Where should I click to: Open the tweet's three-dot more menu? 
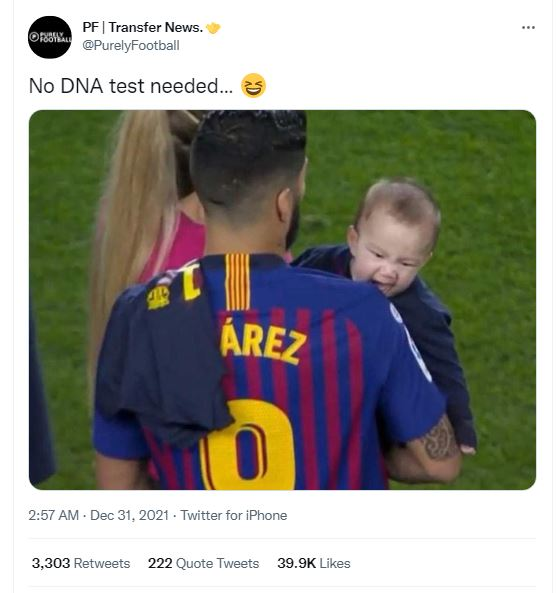[528, 28]
